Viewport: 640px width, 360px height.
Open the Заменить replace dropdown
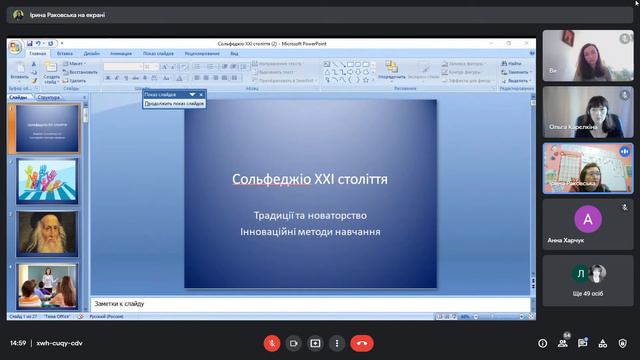tap(517, 72)
